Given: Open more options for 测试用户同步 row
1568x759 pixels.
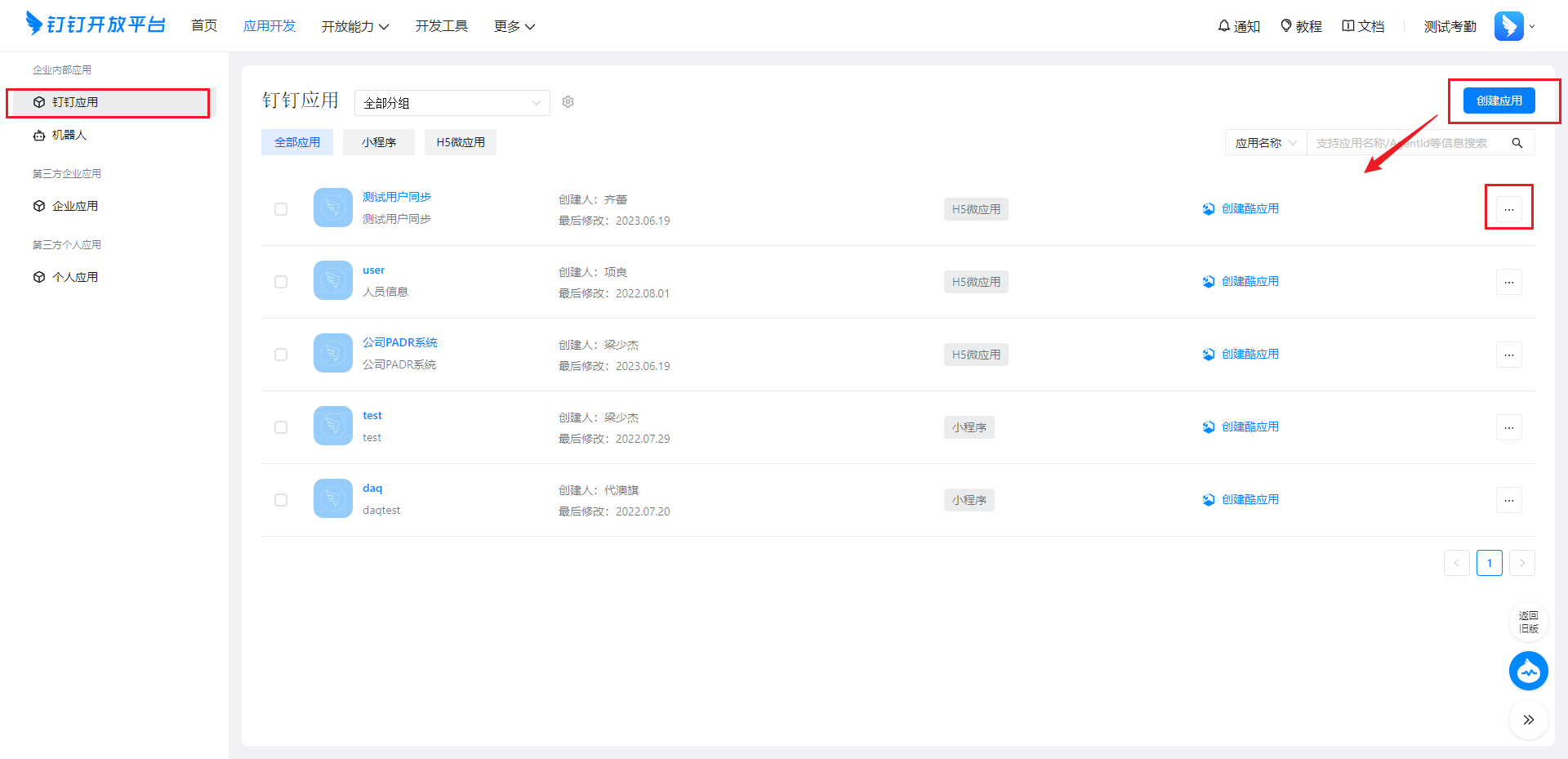Looking at the screenshot, I should [1509, 209].
